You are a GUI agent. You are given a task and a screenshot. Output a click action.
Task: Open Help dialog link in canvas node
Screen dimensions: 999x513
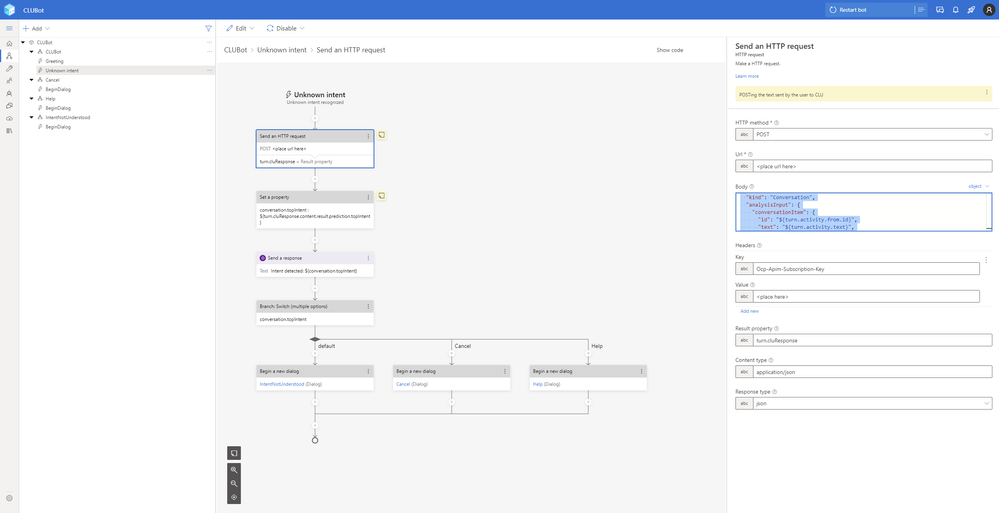click(x=538, y=384)
